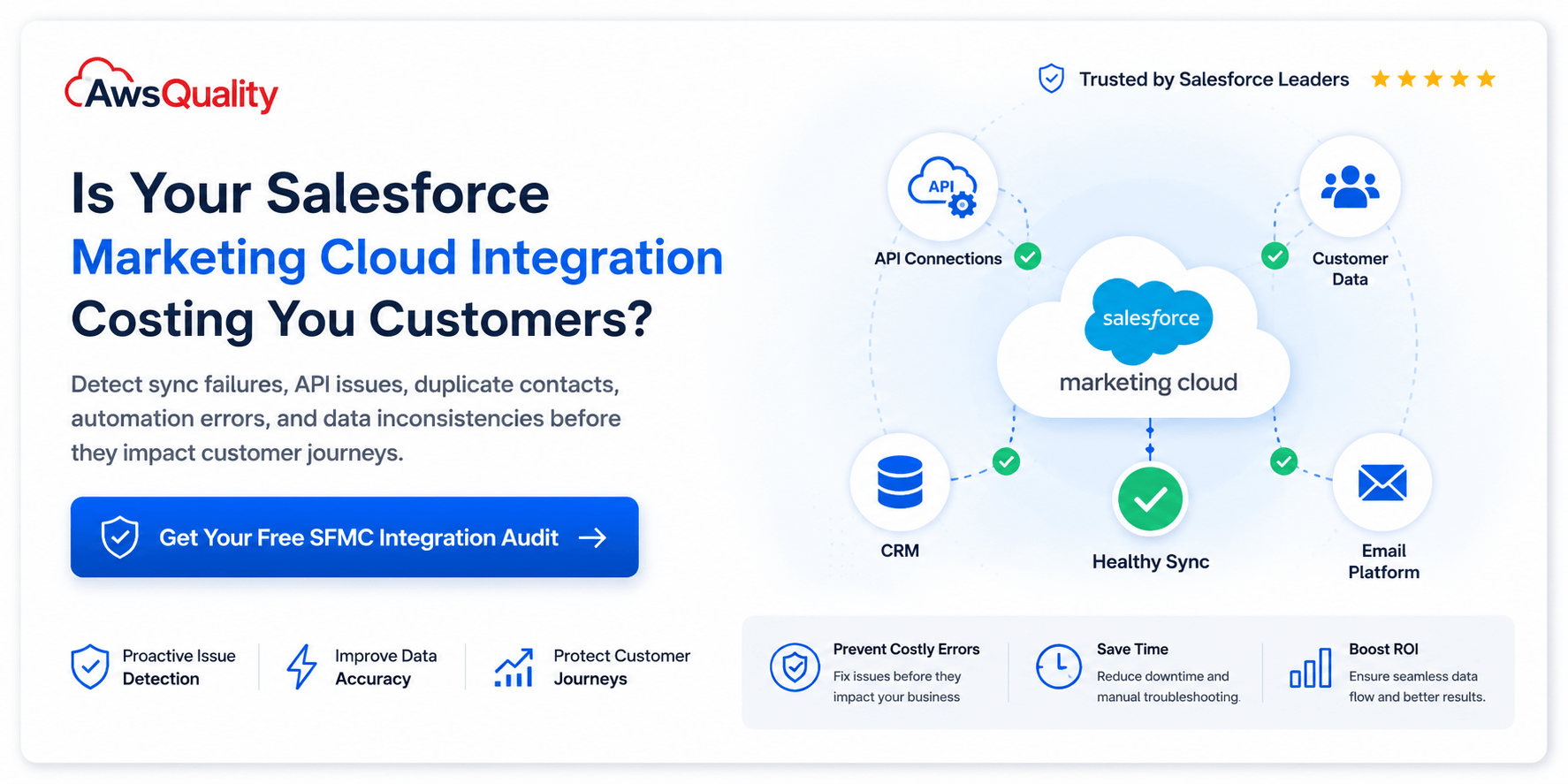
Task: Click the green check near Customer Data
Action: pyautogui.click(x=1275, y=256)
